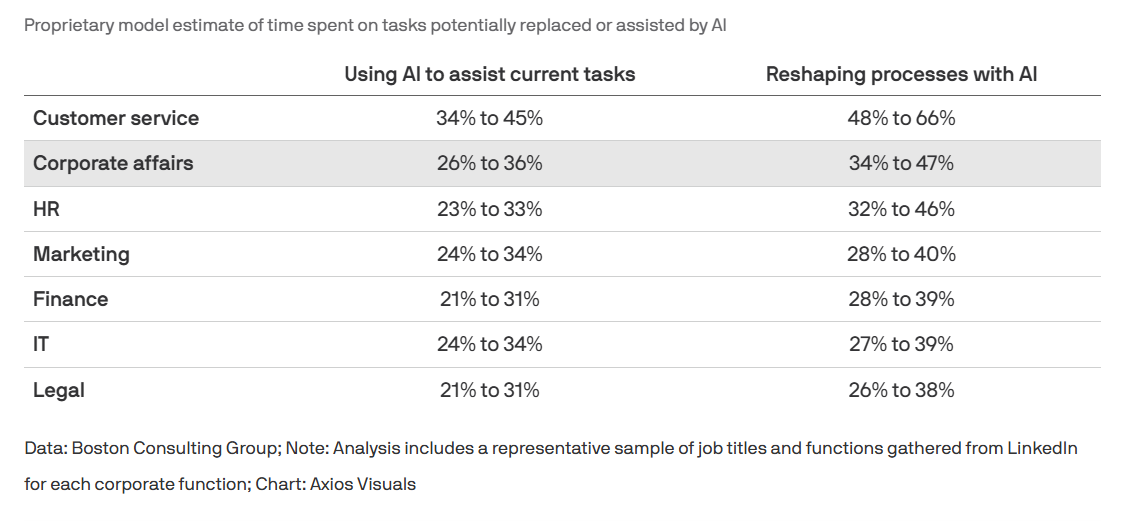This screenshot has width=1121, height=521.
Task: Click the HR row label
Action: click(48, 209)
